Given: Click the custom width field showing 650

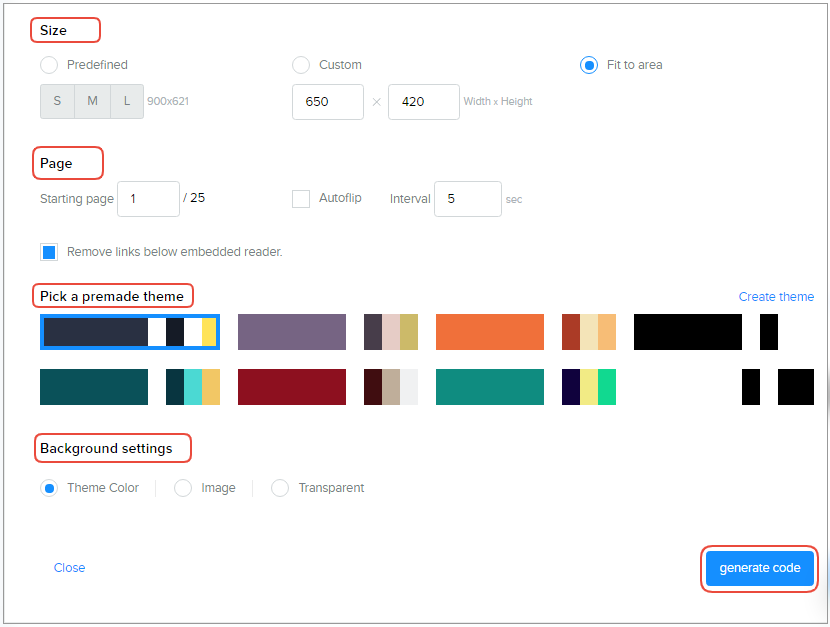Looking at the screenshot, I should (x=327, y=102).
